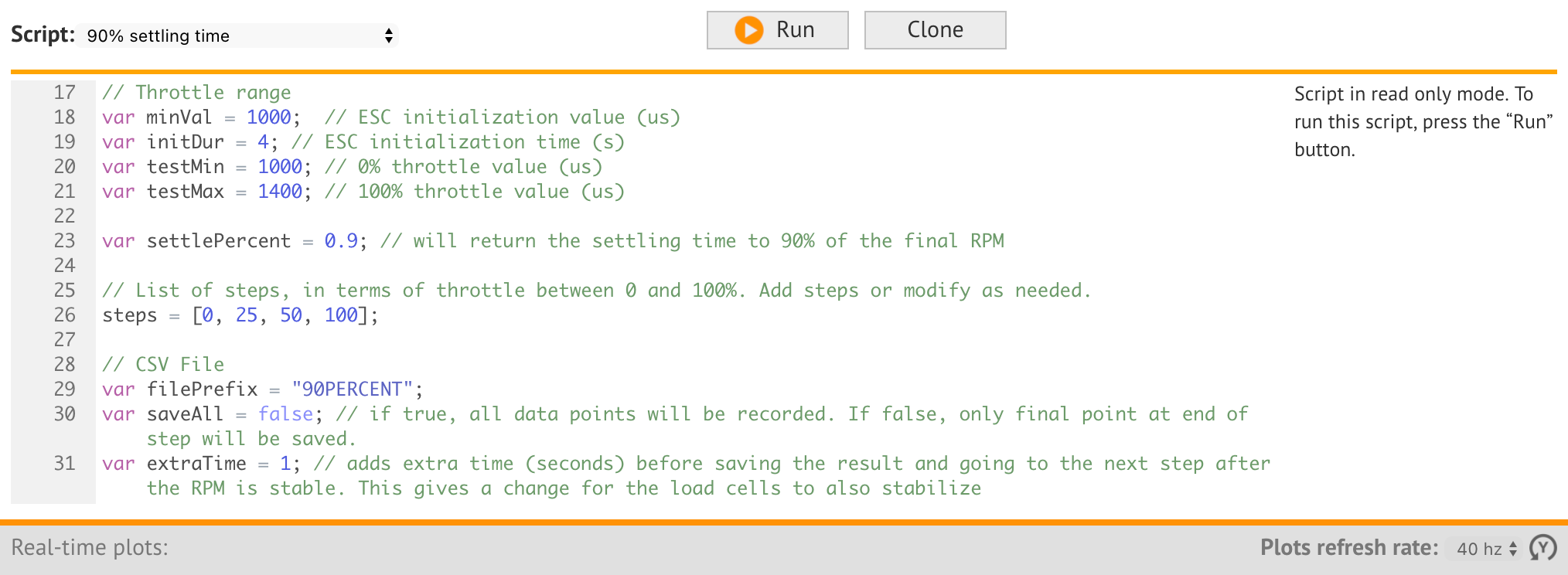
Task: Click the Clone button to copy the script
Action: point(935,29)
